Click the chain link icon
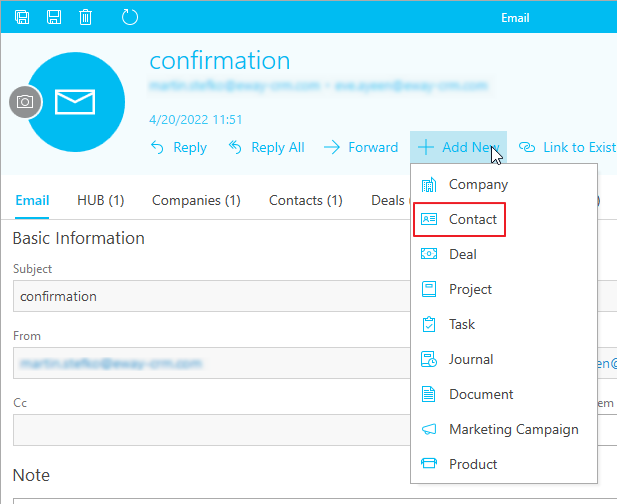 click(x=527, y=148)
